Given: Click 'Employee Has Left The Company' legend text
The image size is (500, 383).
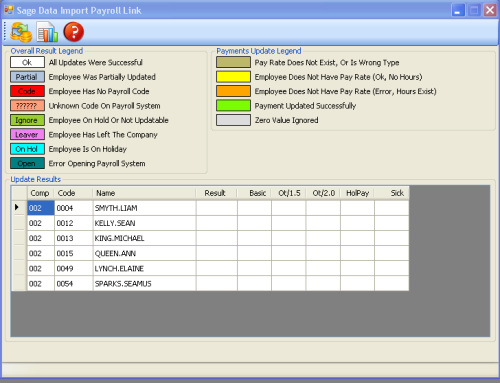Looking at the screenshot, I should (103, 135).
